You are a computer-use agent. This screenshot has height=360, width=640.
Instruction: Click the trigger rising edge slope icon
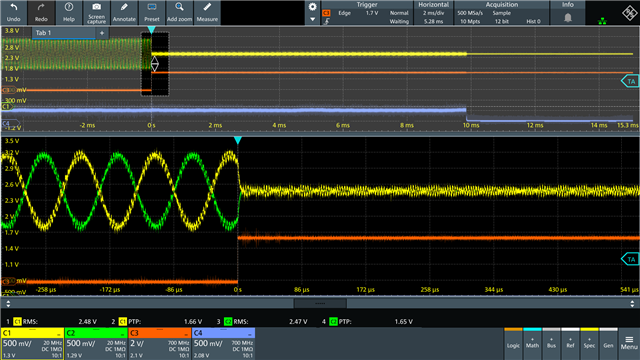[x=327, y=21]
